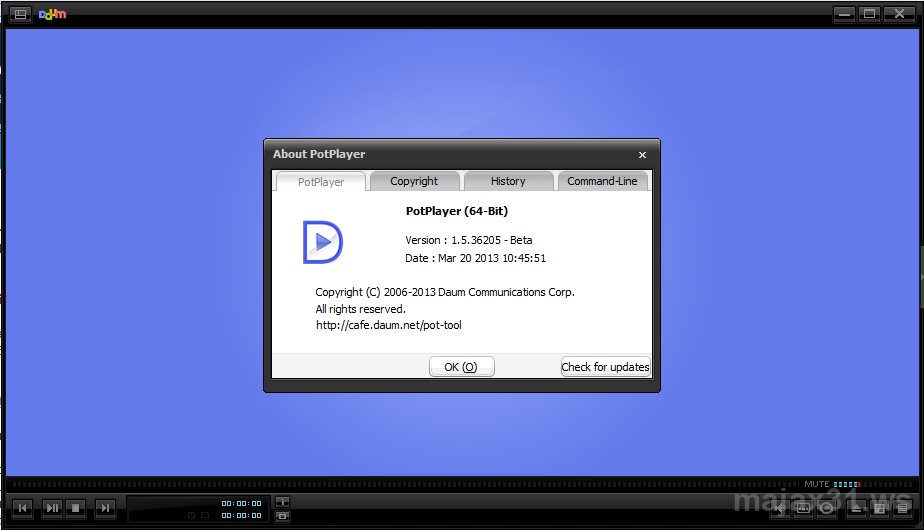Image resolution: width=924 pixels, height=530 pixels.
Task: Click the PotPlayer D logo in the dialog
Action: [x=322, y=242]
